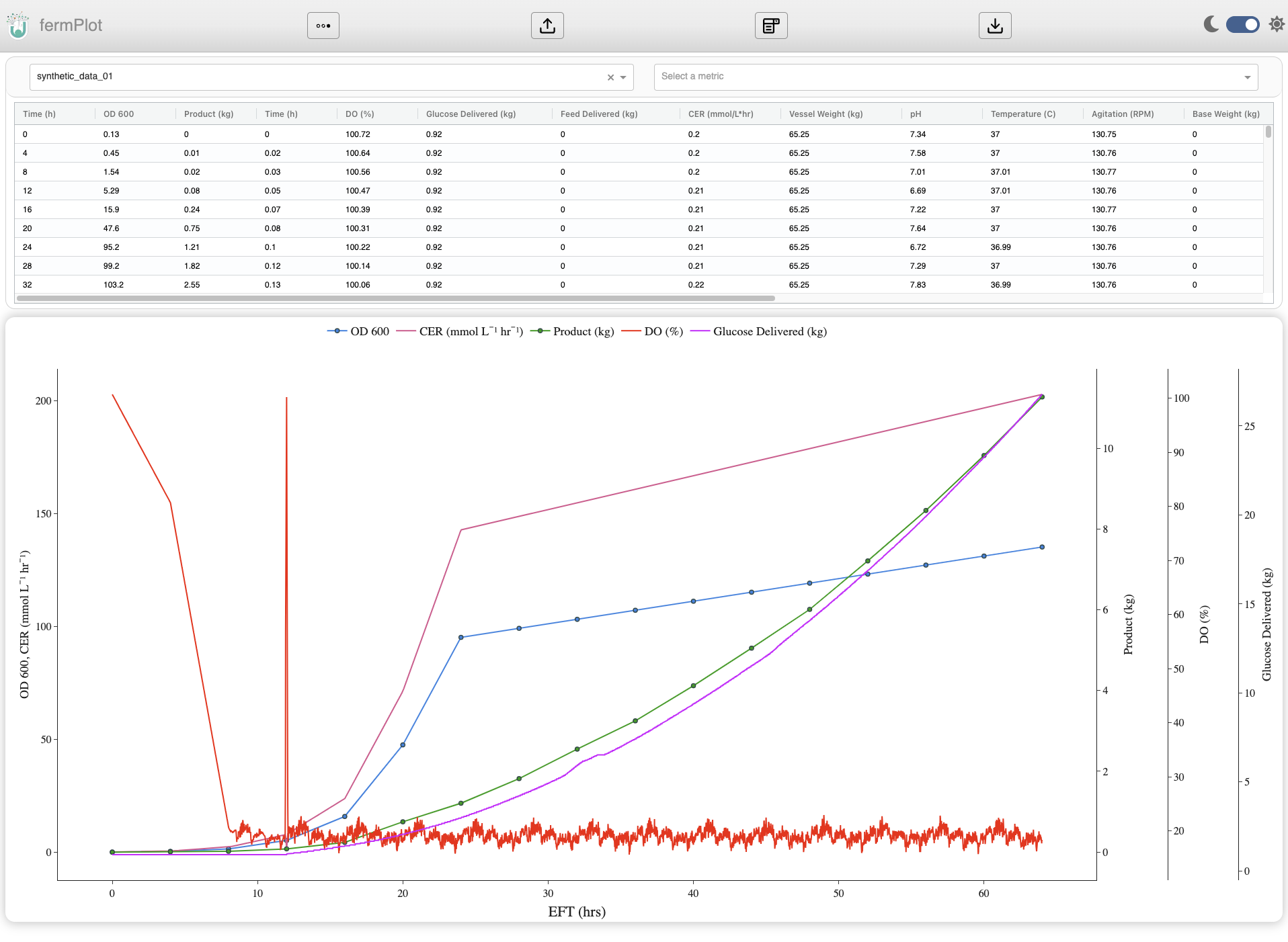Open the ellipsis options menu
This screenshot has width=1288, height=942.
click(x=323, y=26)
